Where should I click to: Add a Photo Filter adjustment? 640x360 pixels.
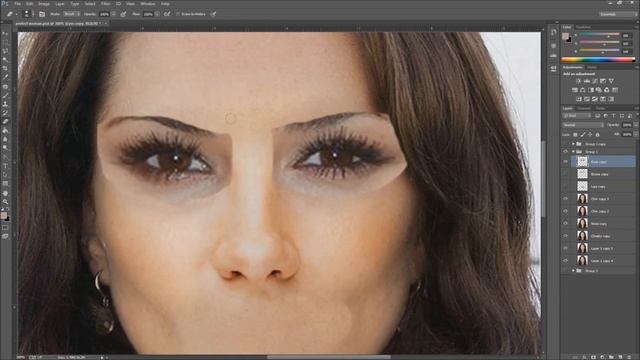coord(599,90)
